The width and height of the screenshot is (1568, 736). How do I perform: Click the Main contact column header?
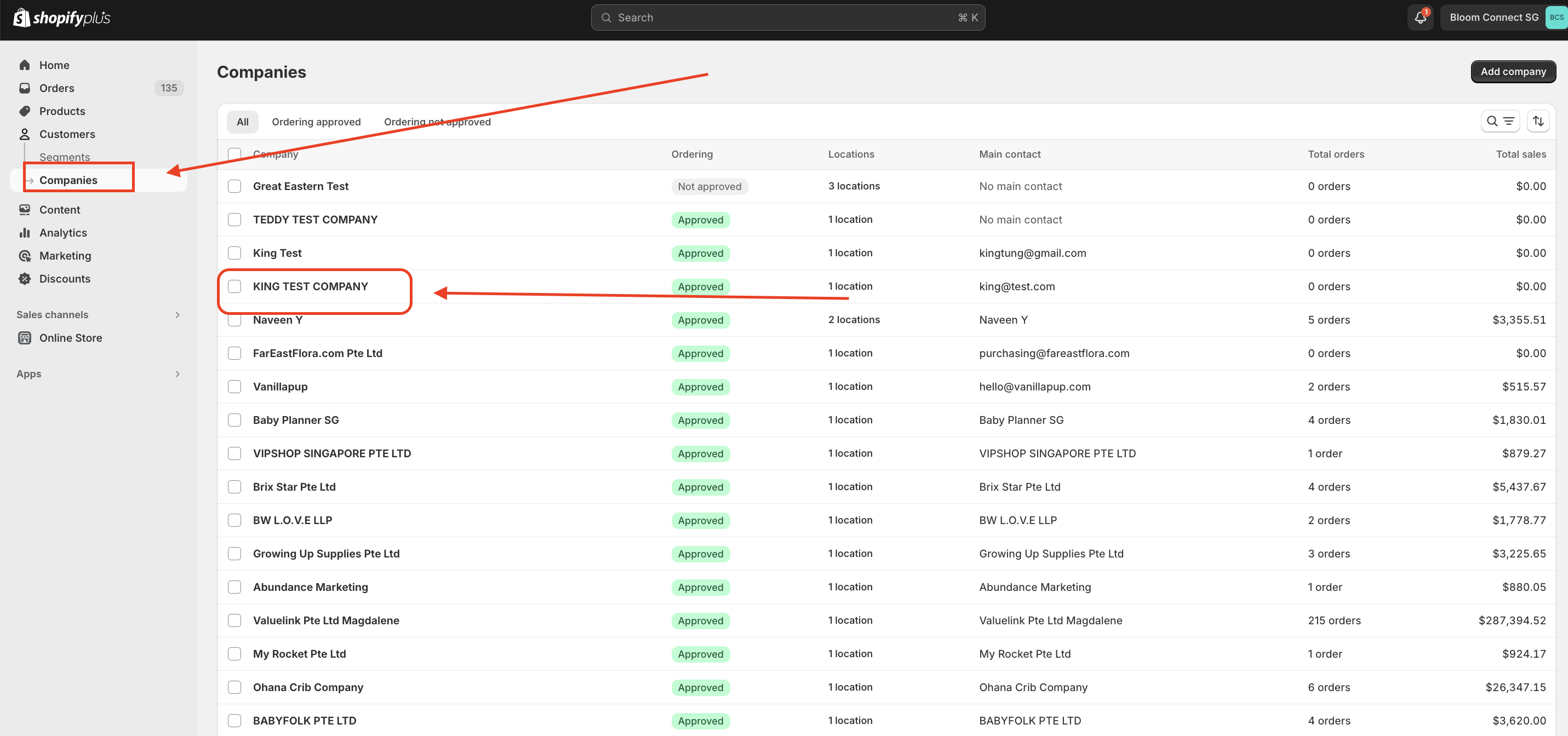(x=1009, y=154)
